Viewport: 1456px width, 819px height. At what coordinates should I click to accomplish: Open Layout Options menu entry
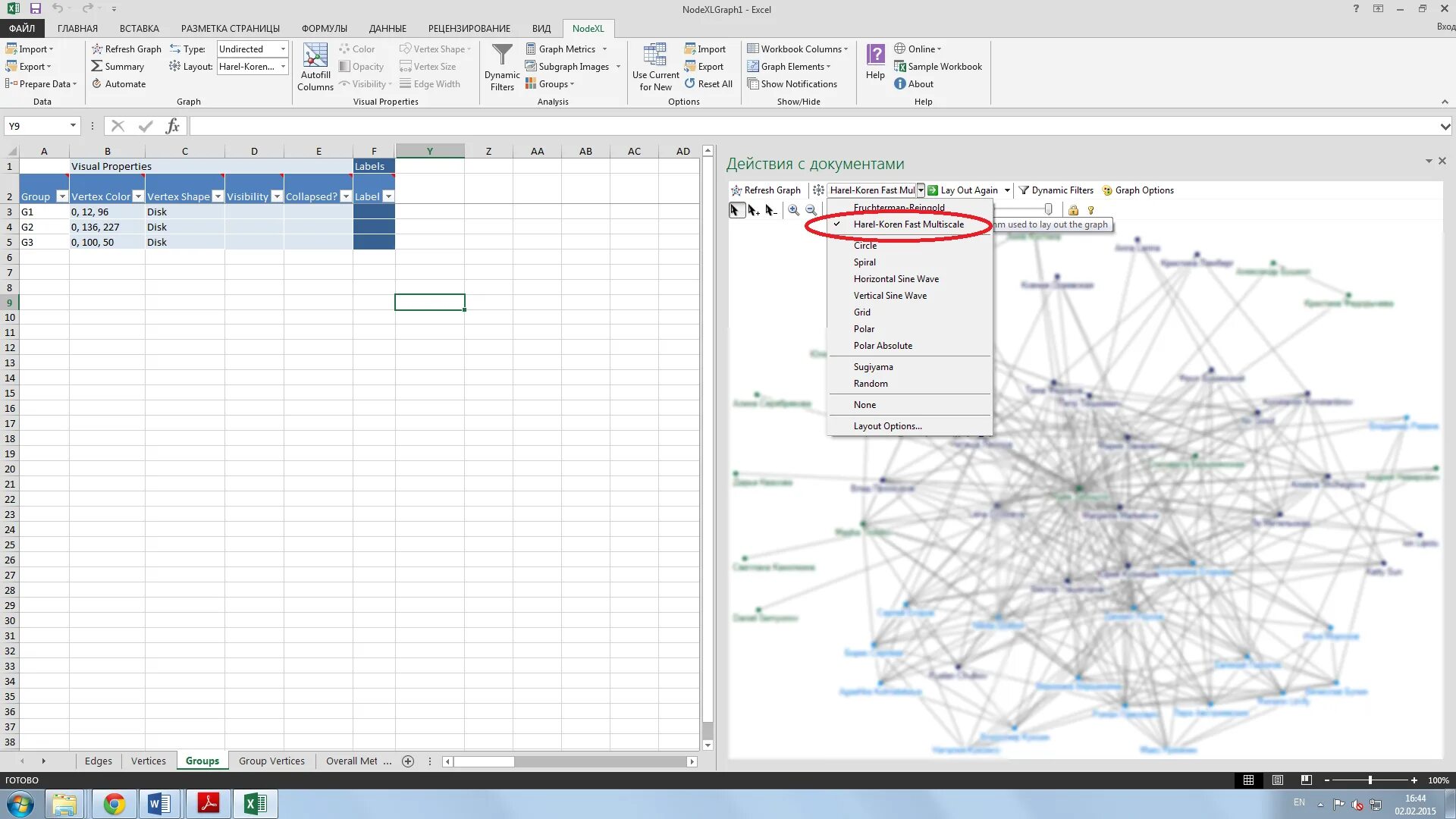(x=887, y=426)
